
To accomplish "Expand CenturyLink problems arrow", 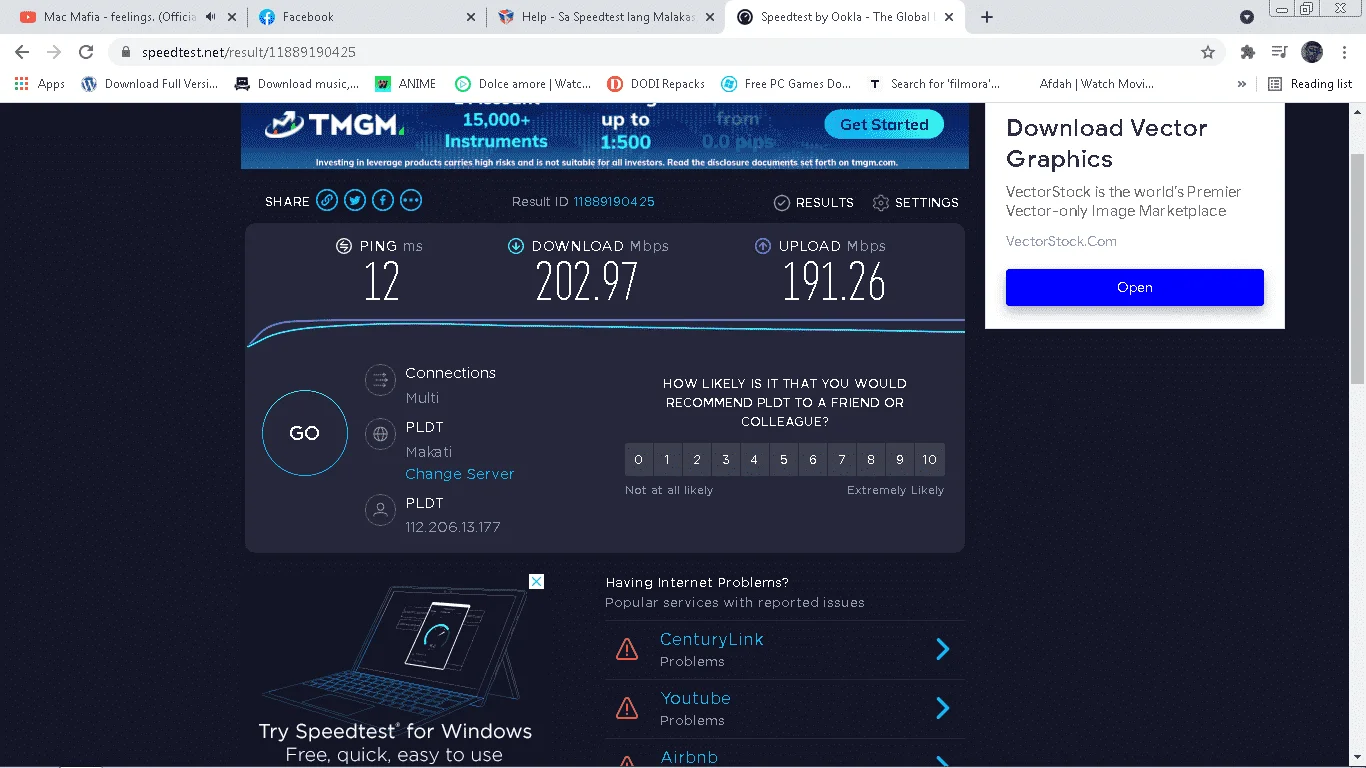I will (942, 650).
